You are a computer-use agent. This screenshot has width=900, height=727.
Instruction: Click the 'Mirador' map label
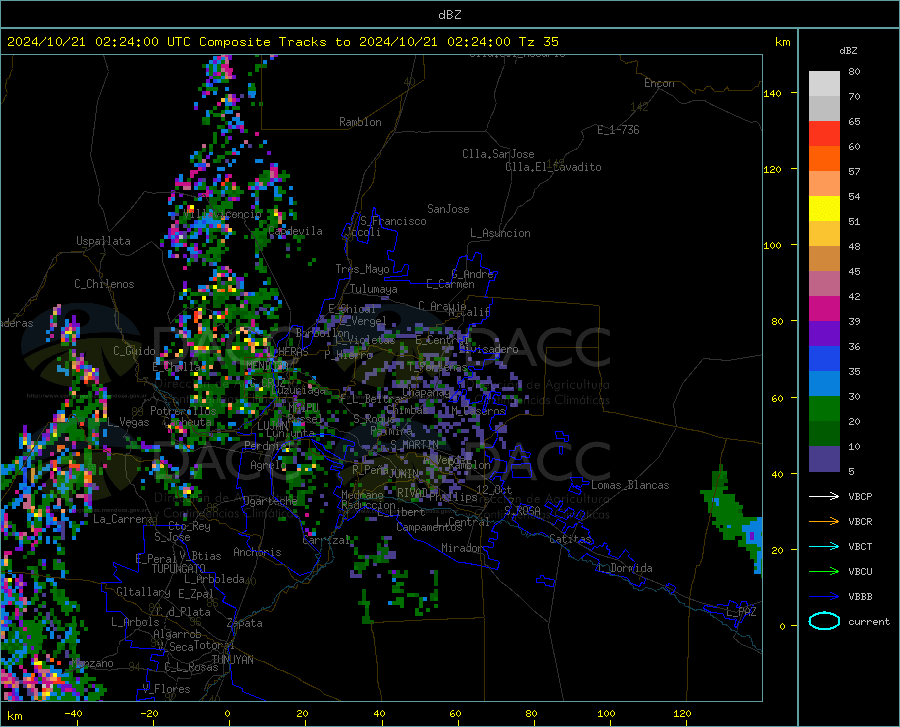tap(461, 548)
